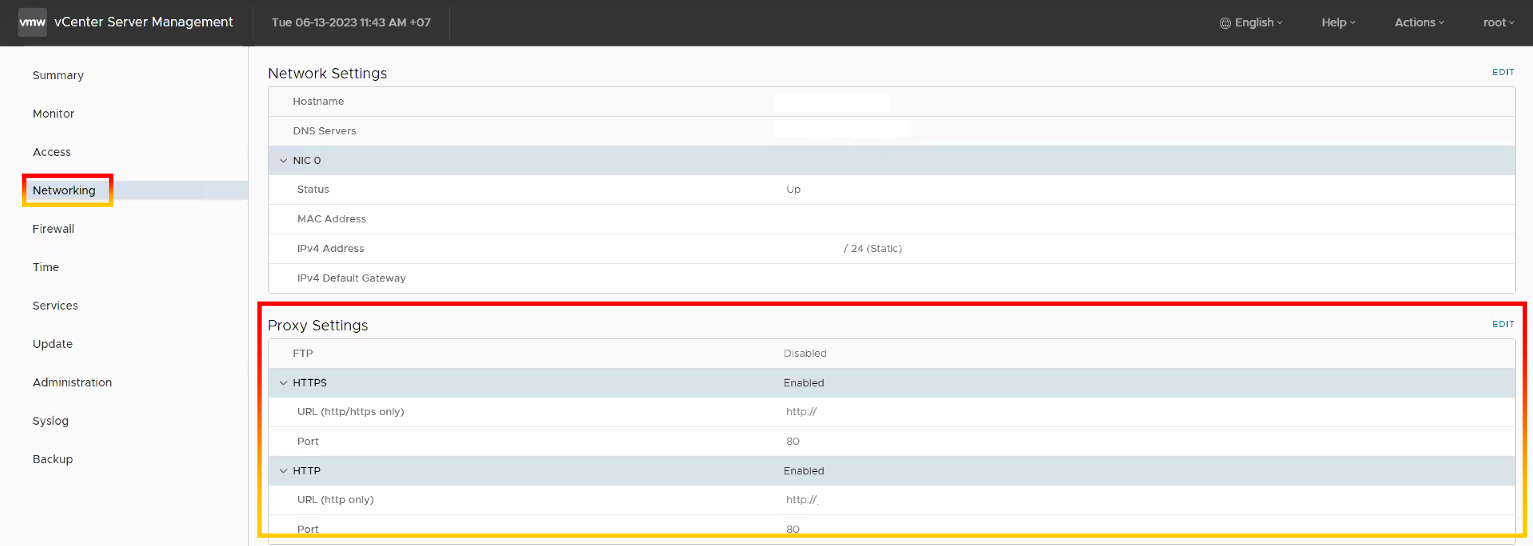
Task: Go to the Backup page
Action: pyautogui.click(x=52, y=459)
